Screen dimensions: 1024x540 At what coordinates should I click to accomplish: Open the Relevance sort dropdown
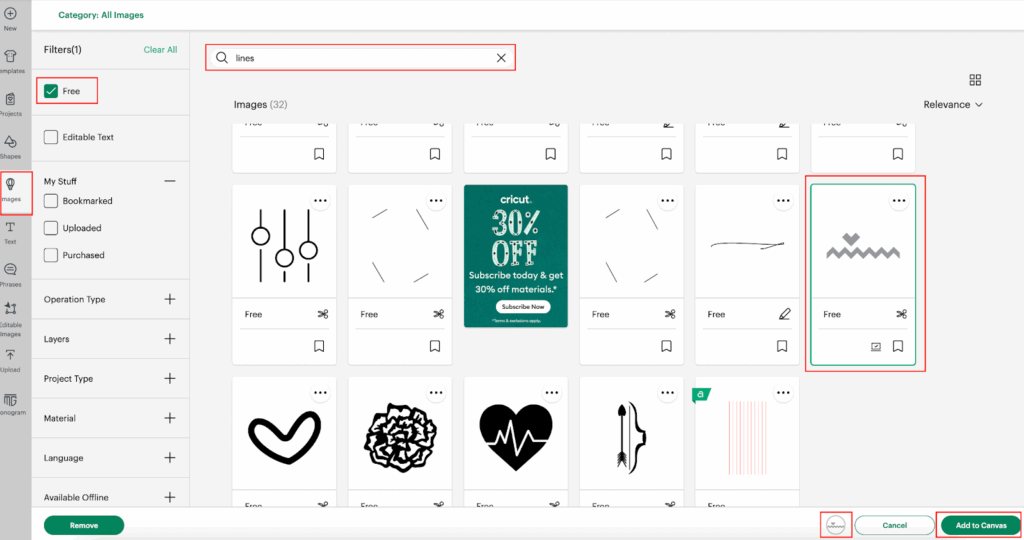(x=952, y=104)
